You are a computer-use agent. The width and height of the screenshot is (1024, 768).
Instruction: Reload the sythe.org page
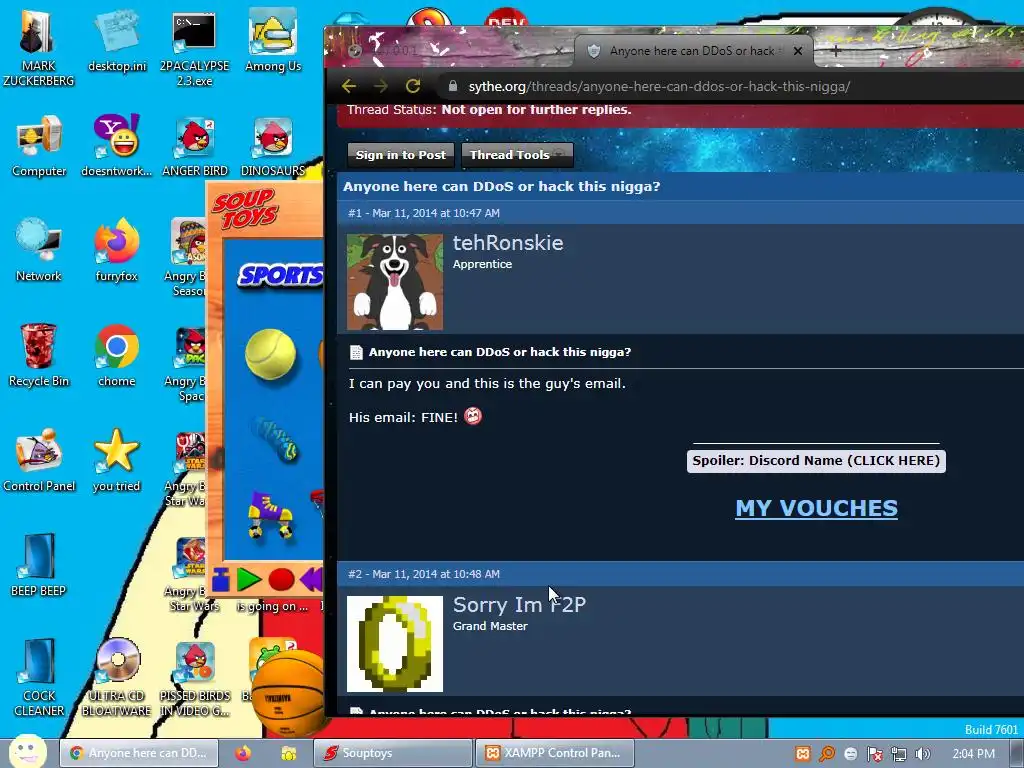coord(413,86)
